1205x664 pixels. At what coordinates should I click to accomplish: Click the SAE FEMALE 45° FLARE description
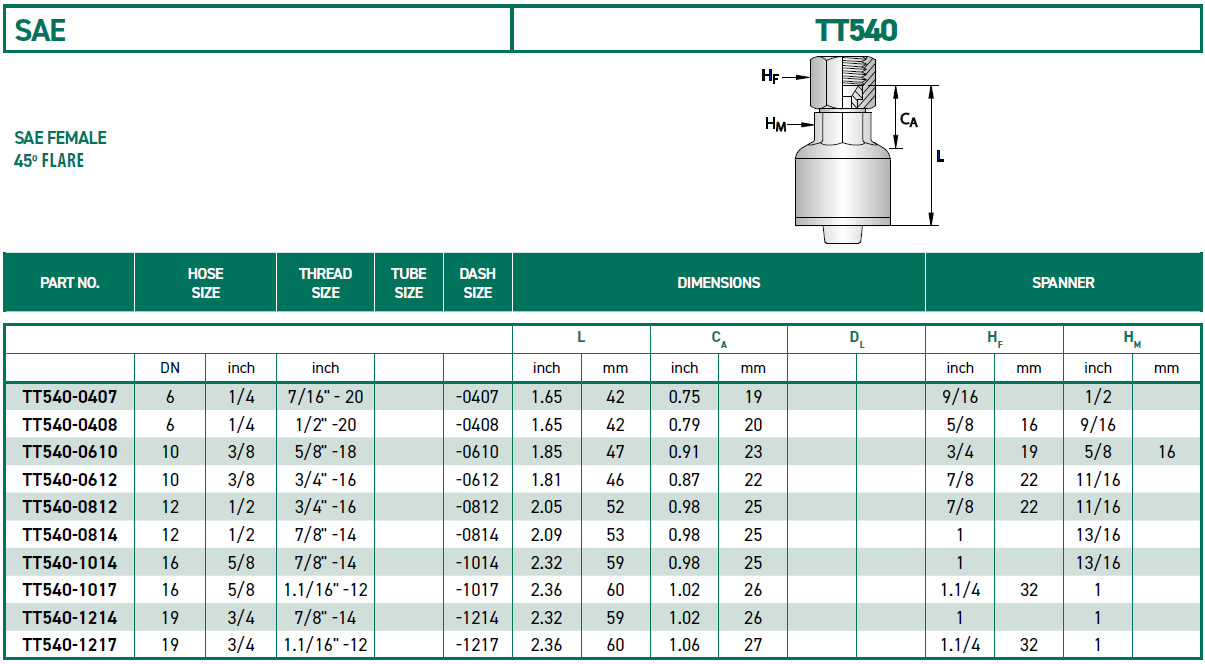[60, 148]
